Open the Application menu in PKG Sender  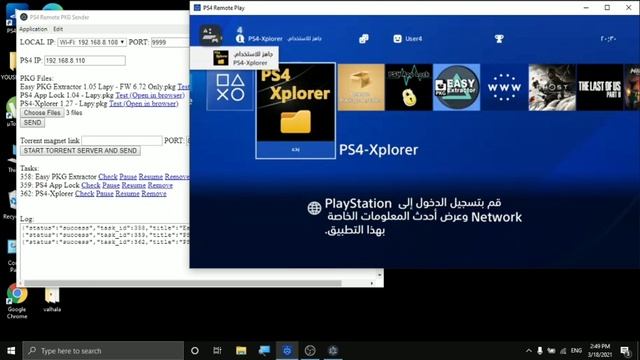point(33,29)
